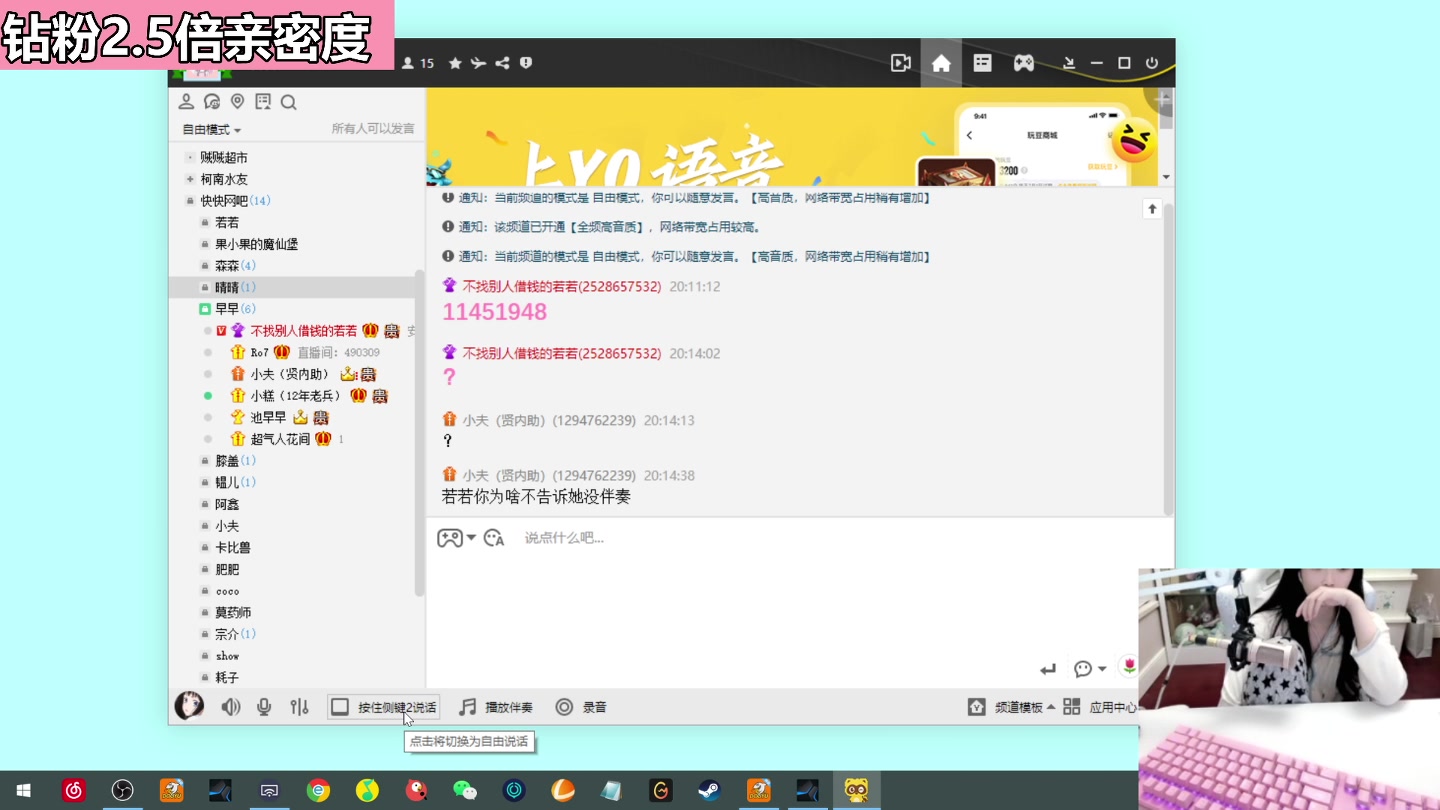Open the chat bubble style dropdown near send

1102,669
